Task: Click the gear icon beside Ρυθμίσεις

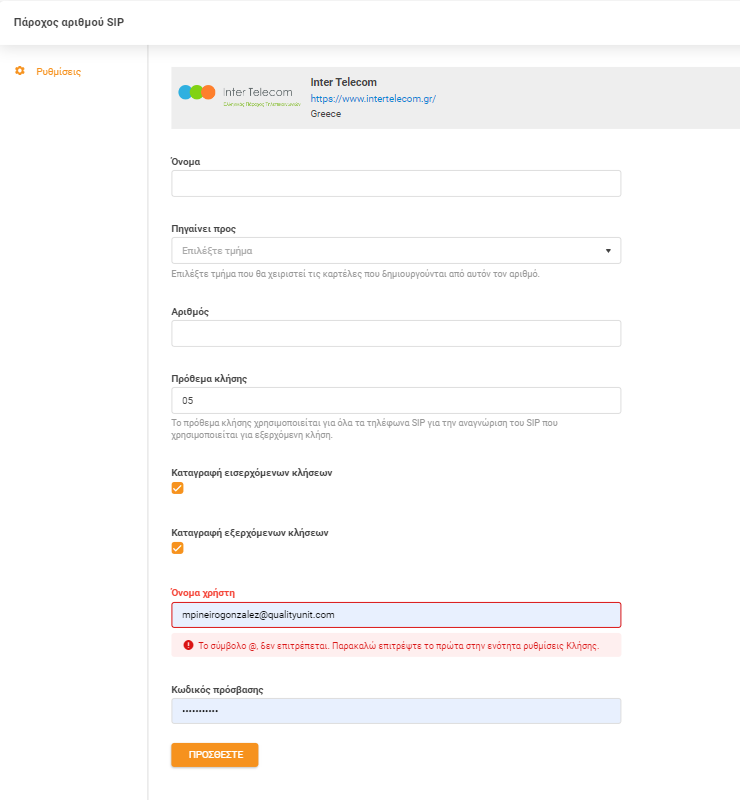Action: click(x=20, y=71)
